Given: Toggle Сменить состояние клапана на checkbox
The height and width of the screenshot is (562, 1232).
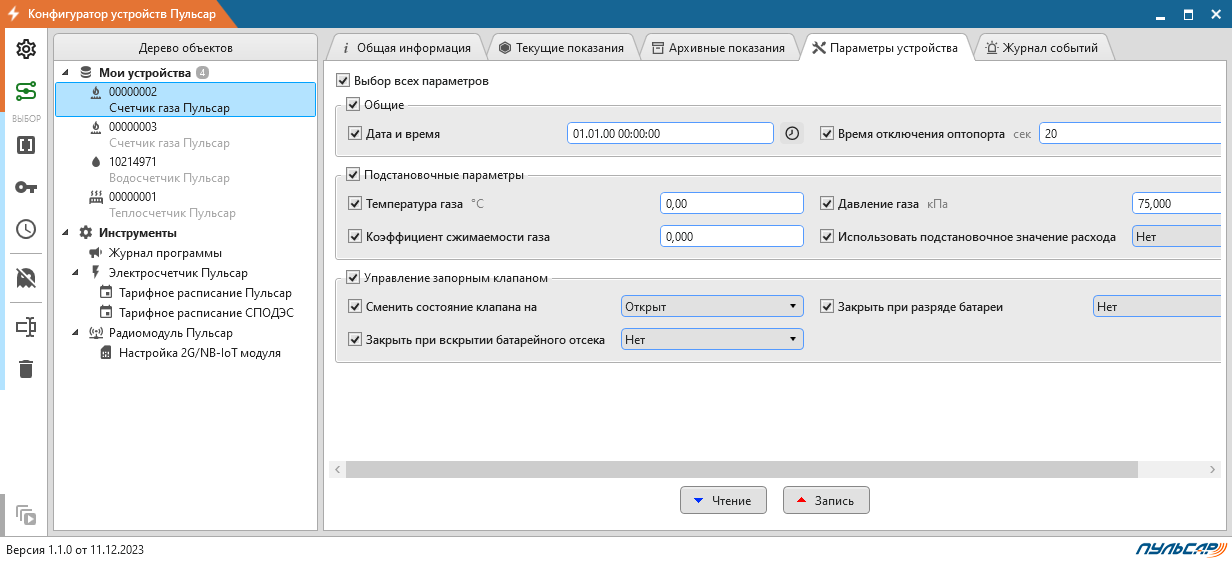Looking at the screenshot, I should coord(355,307).
